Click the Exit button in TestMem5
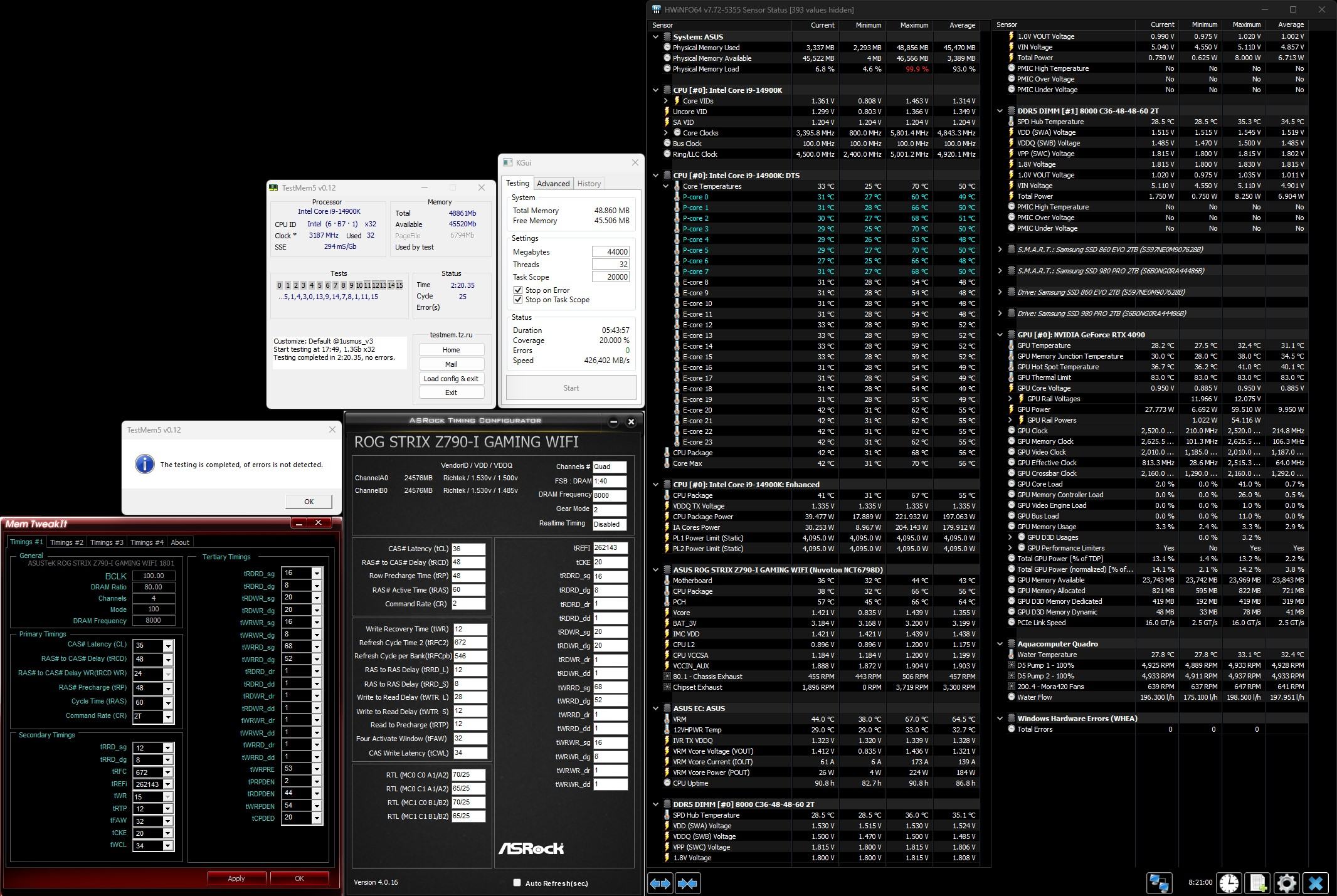1337x896 pixels. (452, 393)
